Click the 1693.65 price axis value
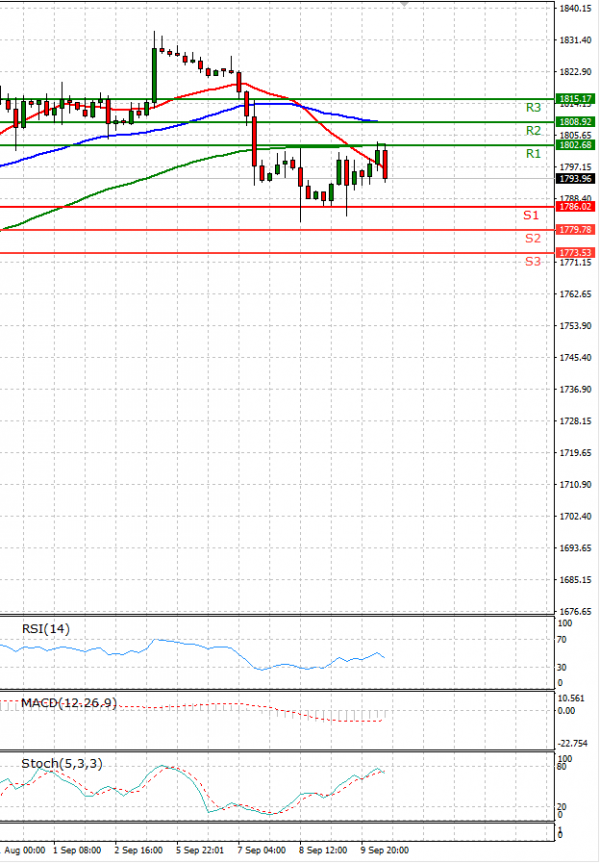The width and height of the screenshot is (600, 863). [x=575, y=548]
